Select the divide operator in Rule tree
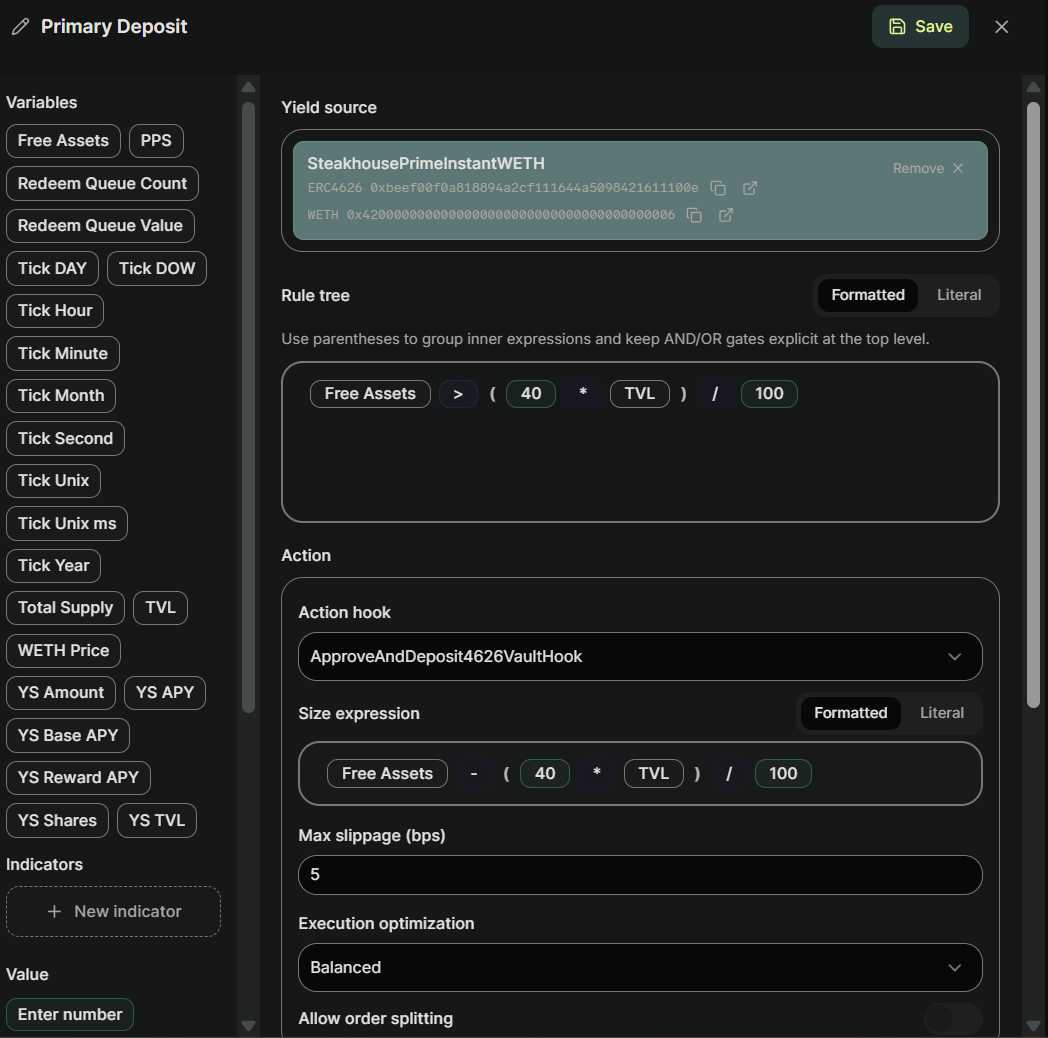 pyautogui.click(x=715, y=394)
